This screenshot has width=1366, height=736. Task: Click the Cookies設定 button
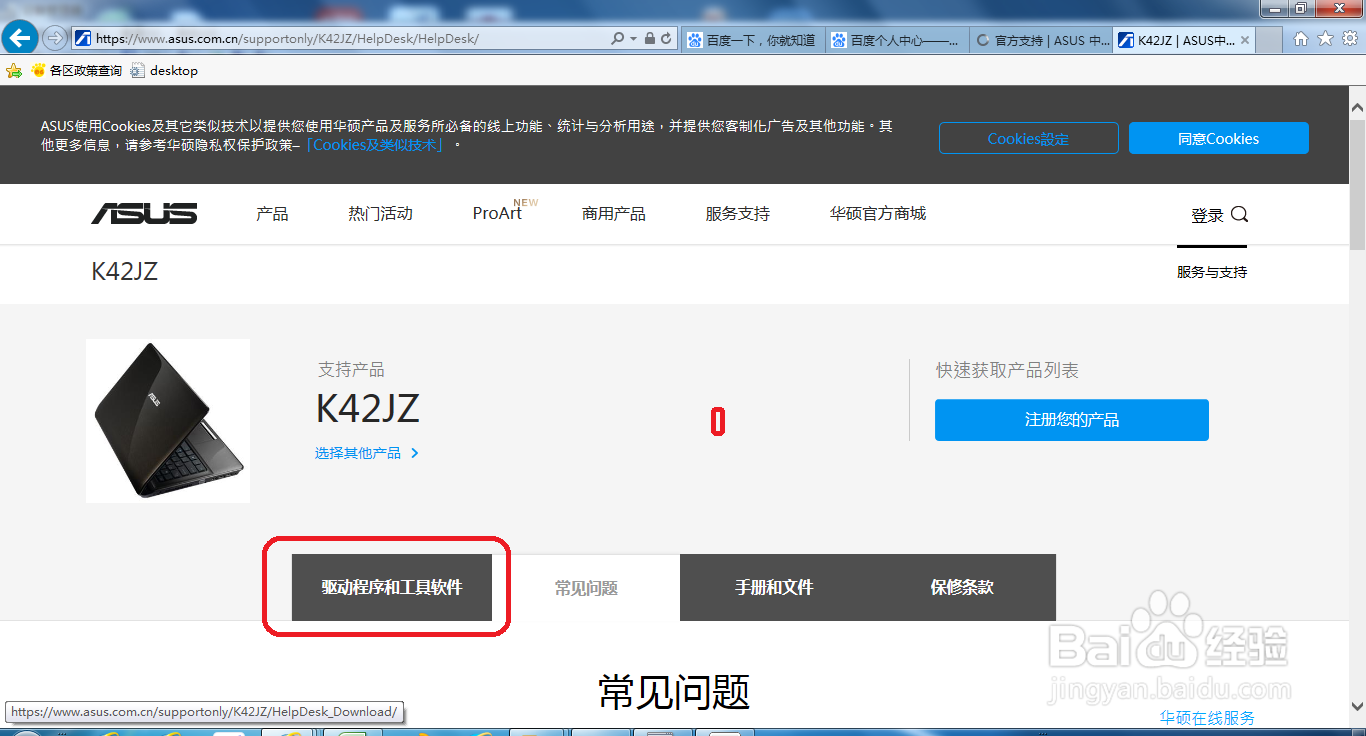coord(1028,138)
